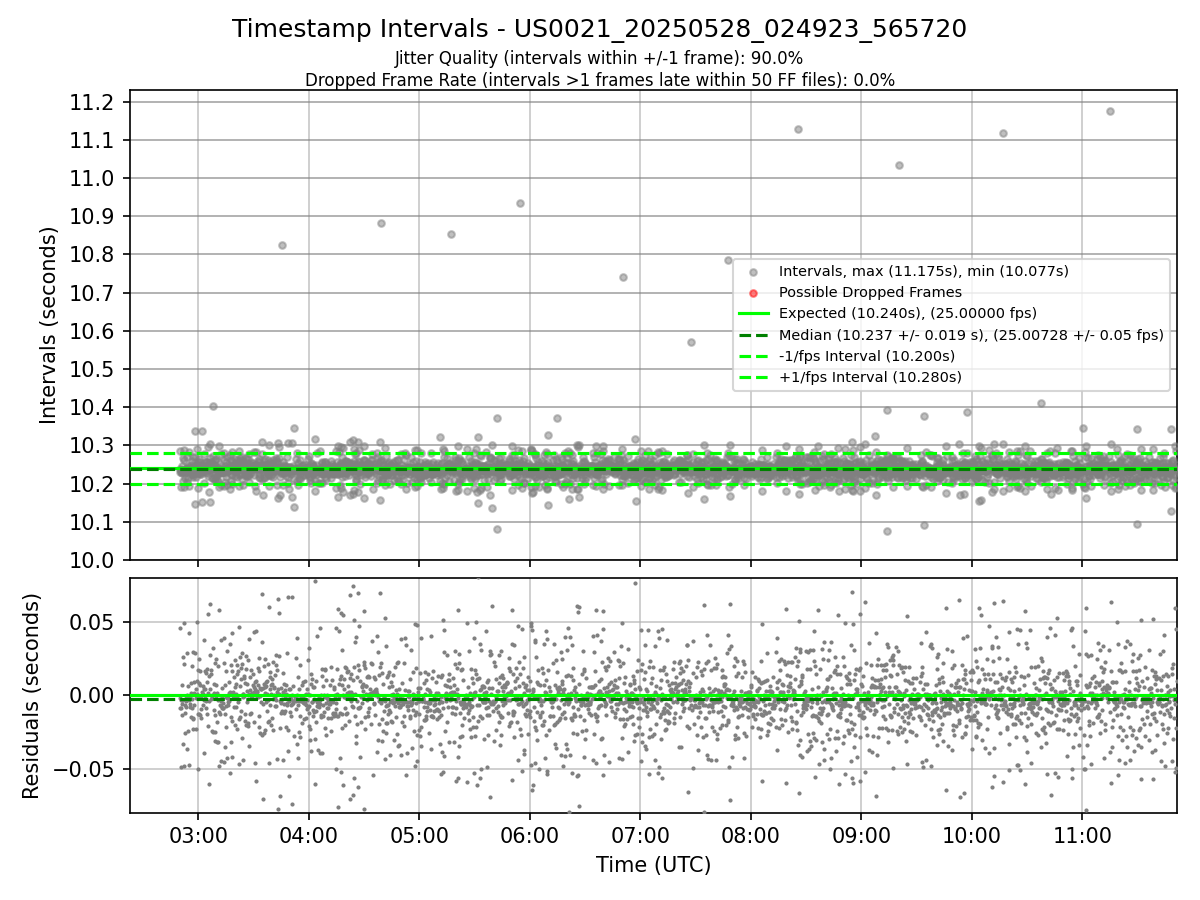
Task: Click the outlier point near 03:45 at 10.82 seconds
Action: pyautogui.click(x=282, y=245)
